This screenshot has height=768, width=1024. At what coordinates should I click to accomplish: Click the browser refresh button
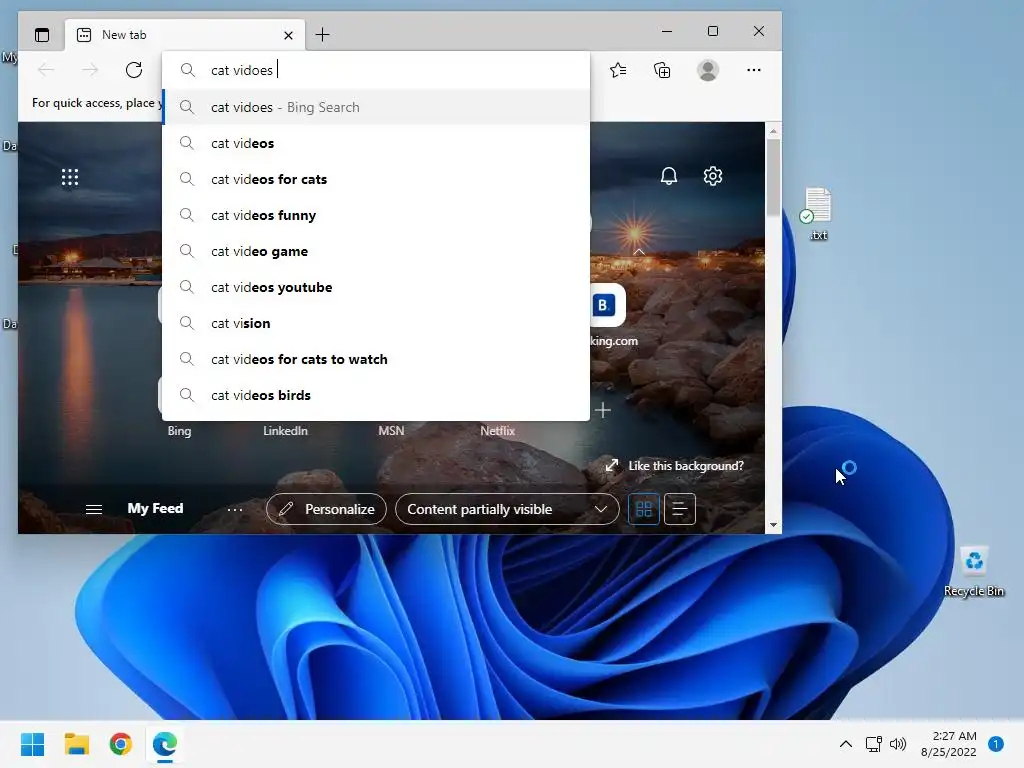(x=134, y=70)
